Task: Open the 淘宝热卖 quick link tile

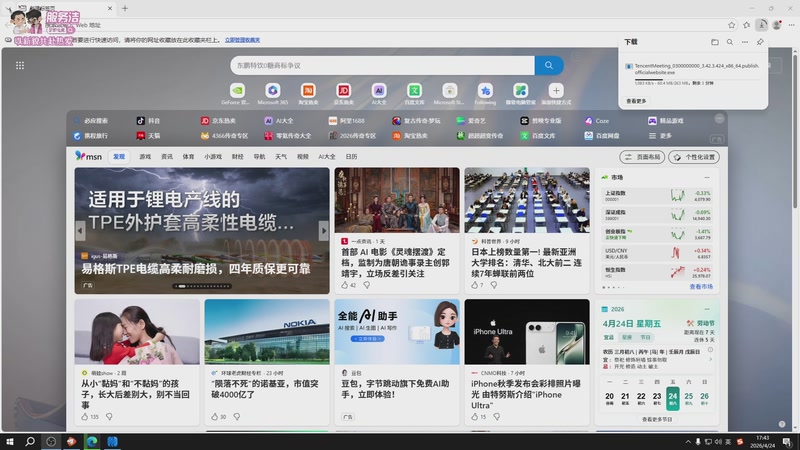Action: pos(308,94)
